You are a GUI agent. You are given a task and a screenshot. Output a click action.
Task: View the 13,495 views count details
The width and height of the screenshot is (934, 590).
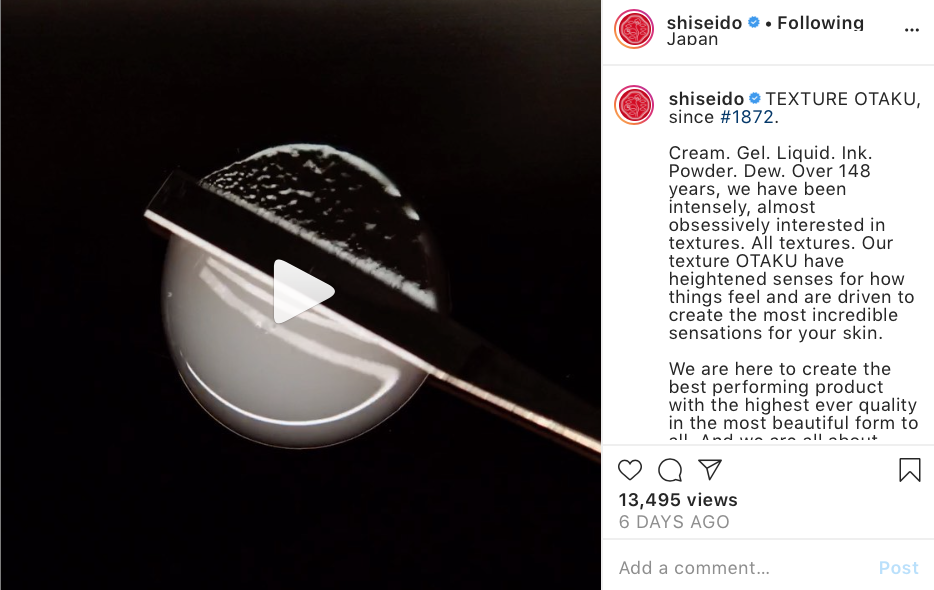click(x=678, y=500)
